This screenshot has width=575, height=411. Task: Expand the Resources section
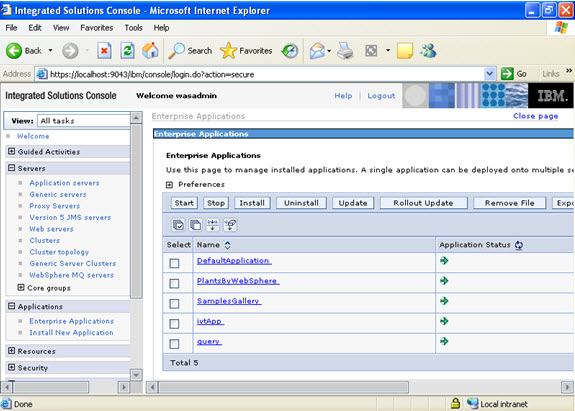(11, 351)
